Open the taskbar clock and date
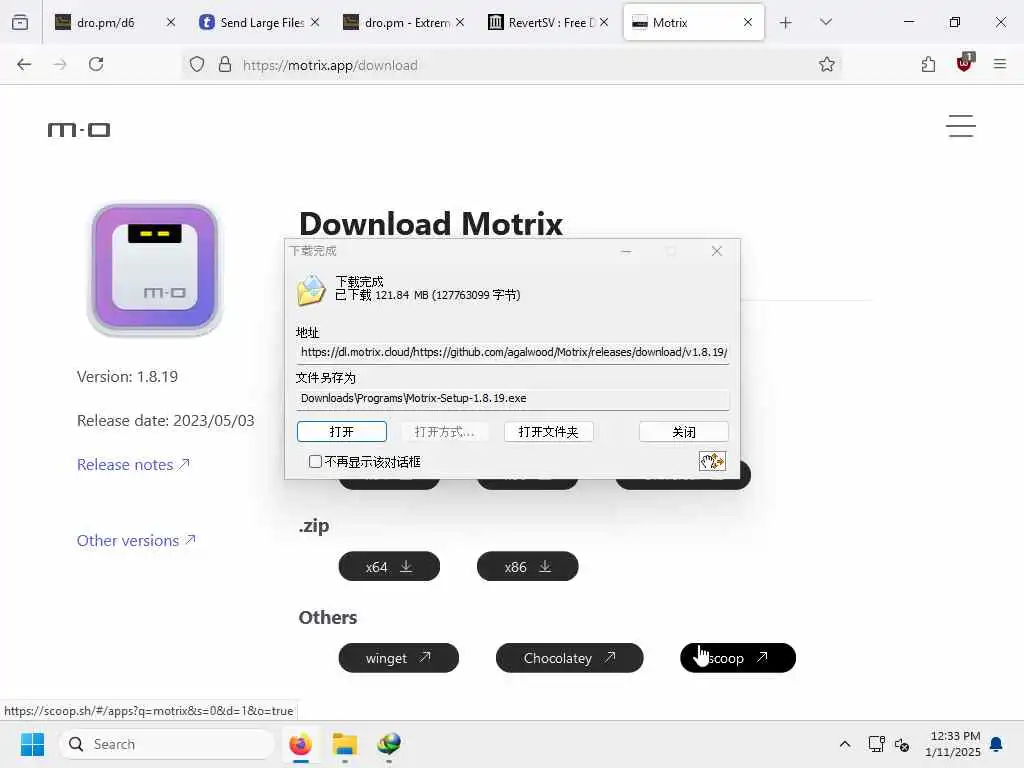 (953, 744)
